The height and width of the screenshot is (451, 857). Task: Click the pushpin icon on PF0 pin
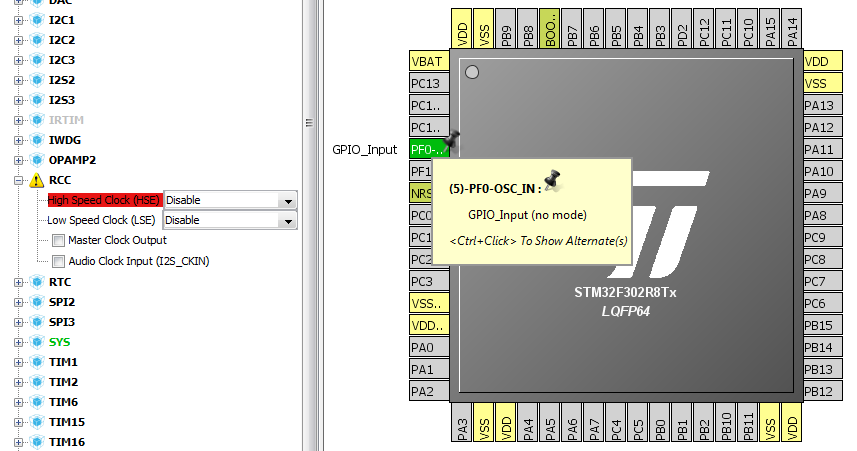point(452,139)
